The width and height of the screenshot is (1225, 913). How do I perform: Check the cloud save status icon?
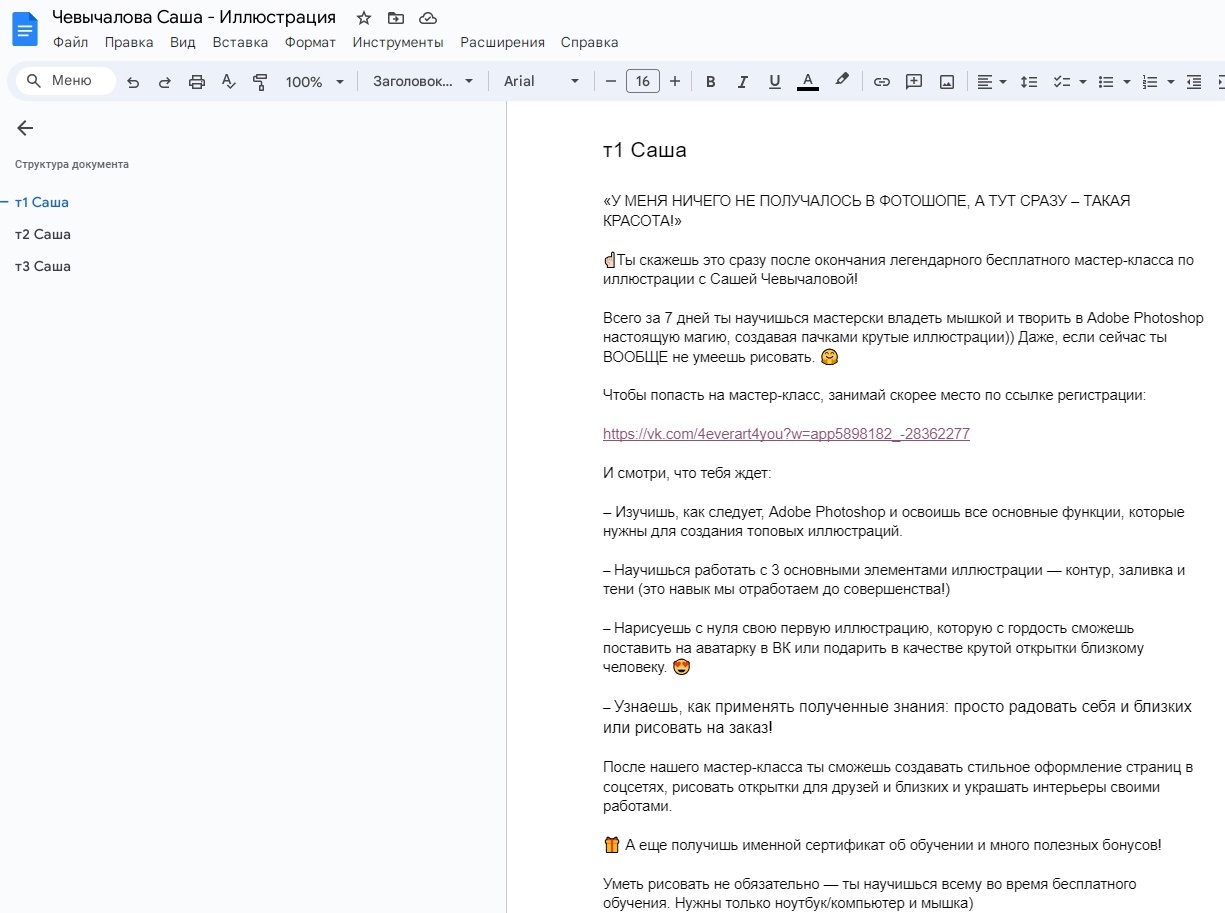tap(428, 18)
